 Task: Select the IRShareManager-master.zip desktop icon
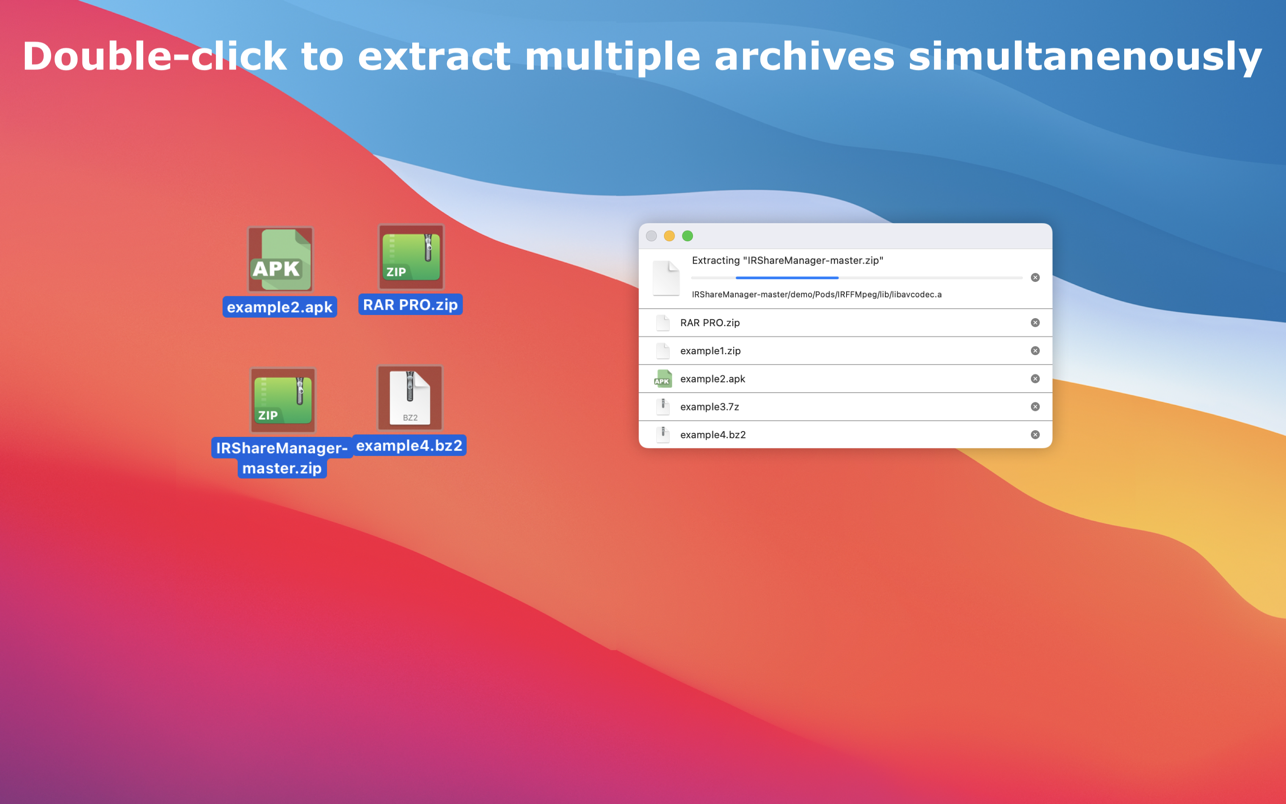(282, 400)
